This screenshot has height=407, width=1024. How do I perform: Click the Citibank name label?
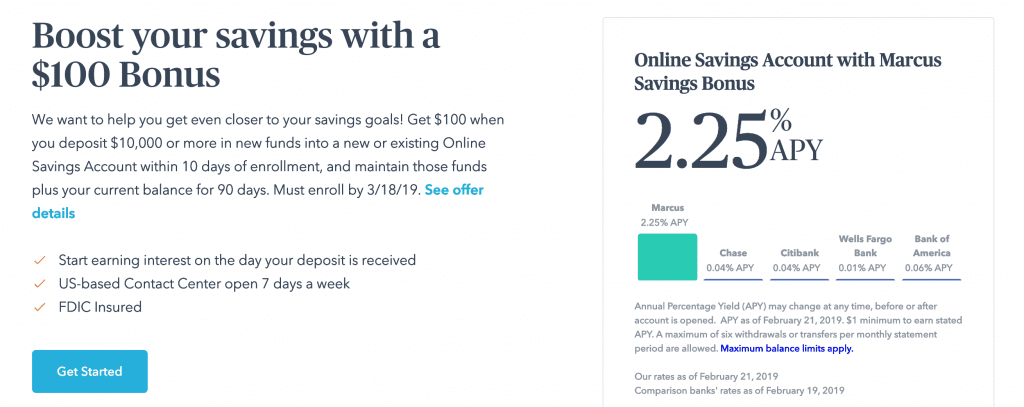(x=799, y=253)
